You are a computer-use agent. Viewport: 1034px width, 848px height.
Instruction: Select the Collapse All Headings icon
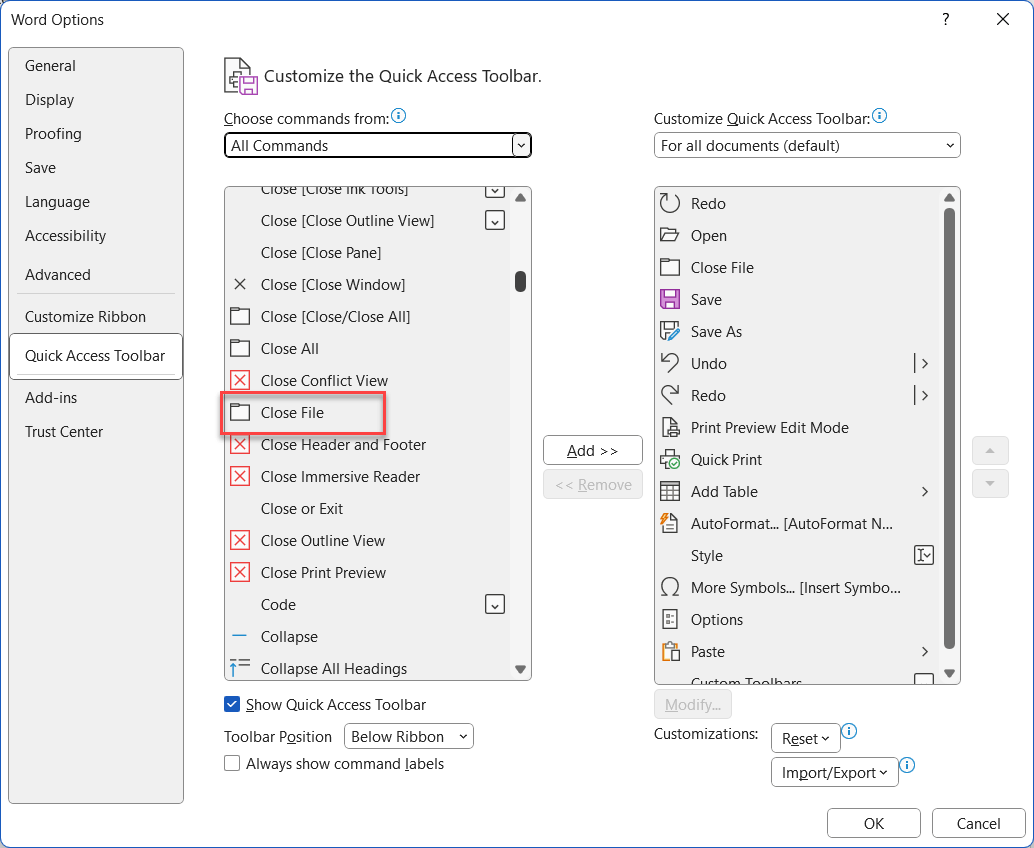pyautogui.click(x=240, y=668)
